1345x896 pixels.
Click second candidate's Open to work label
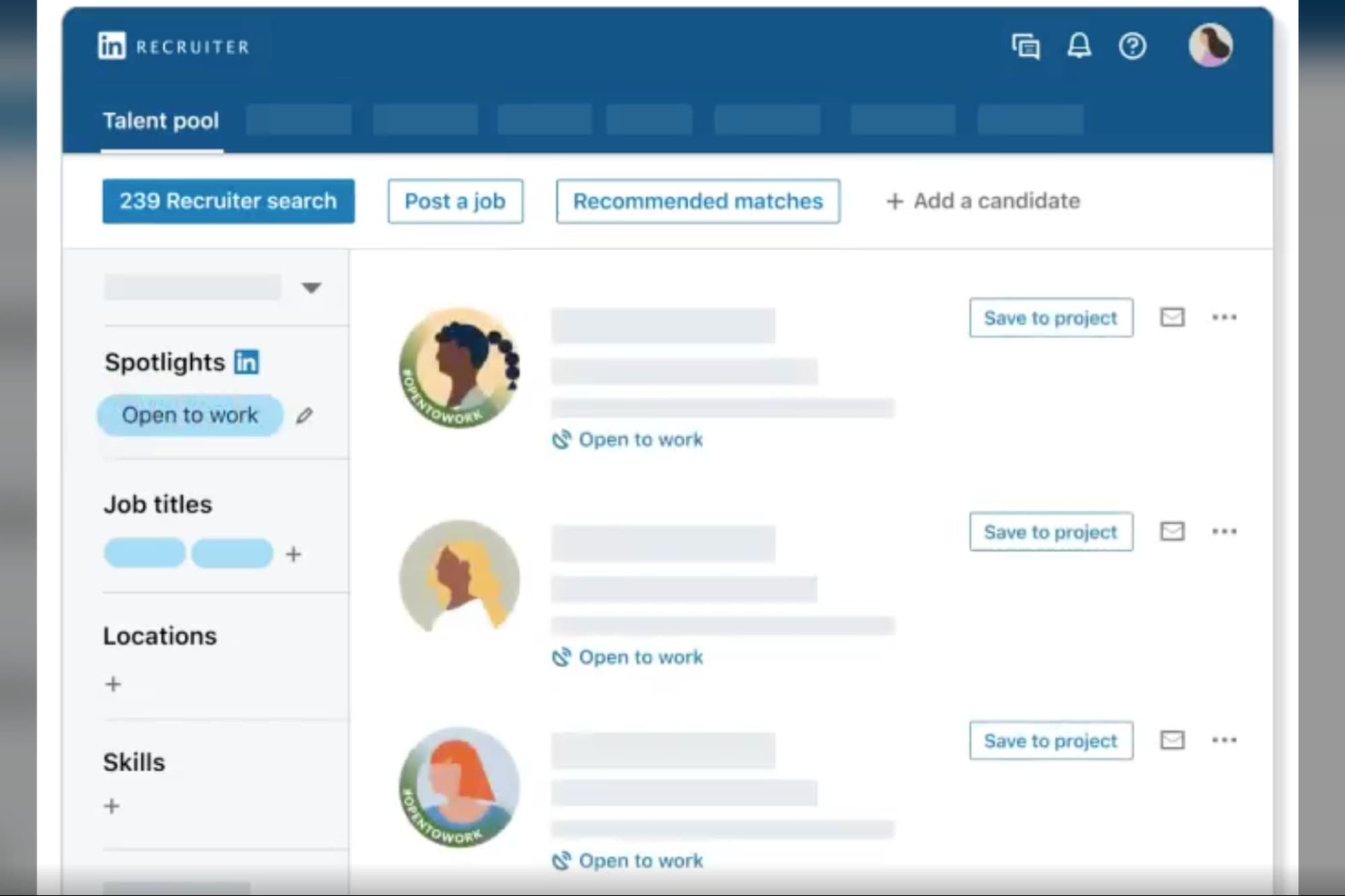pyautogui.click(x=628, y=657)
